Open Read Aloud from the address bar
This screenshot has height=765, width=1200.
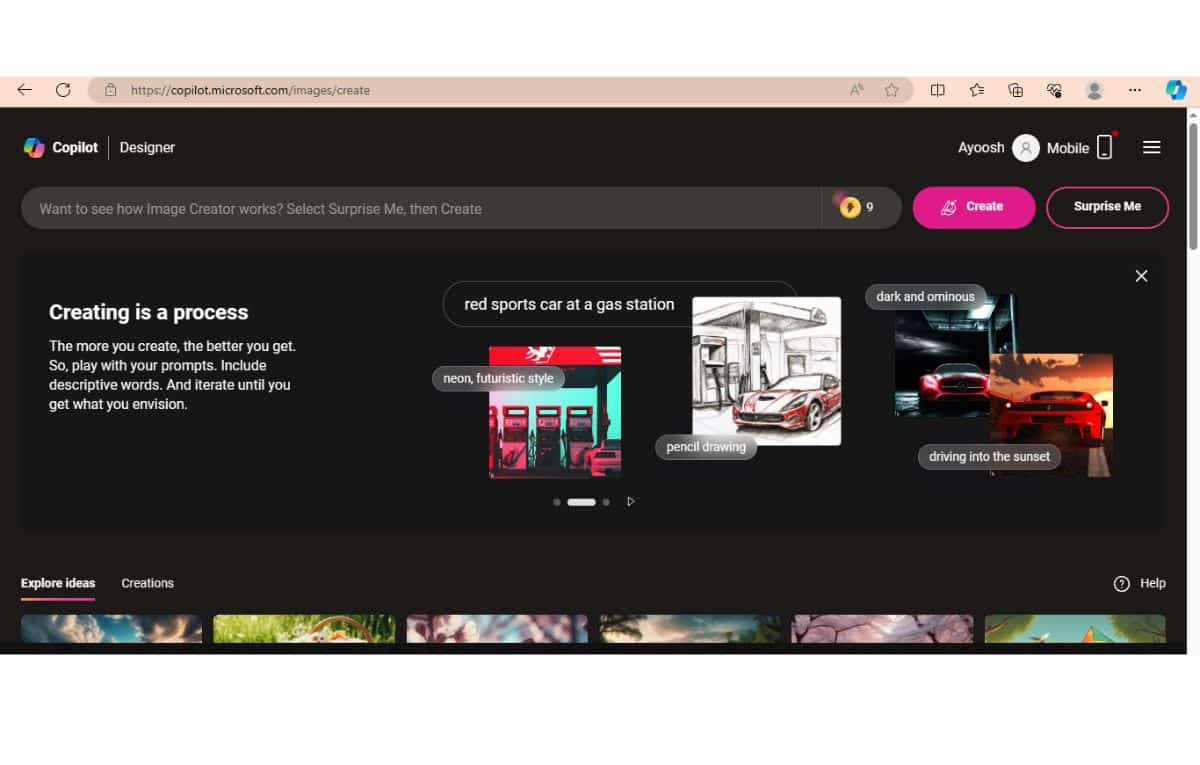856,90
